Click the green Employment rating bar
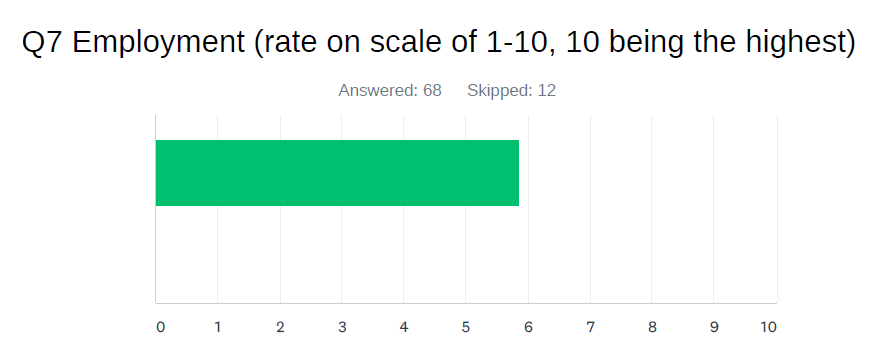Screen dimensions: 894x363 (337, 173)
